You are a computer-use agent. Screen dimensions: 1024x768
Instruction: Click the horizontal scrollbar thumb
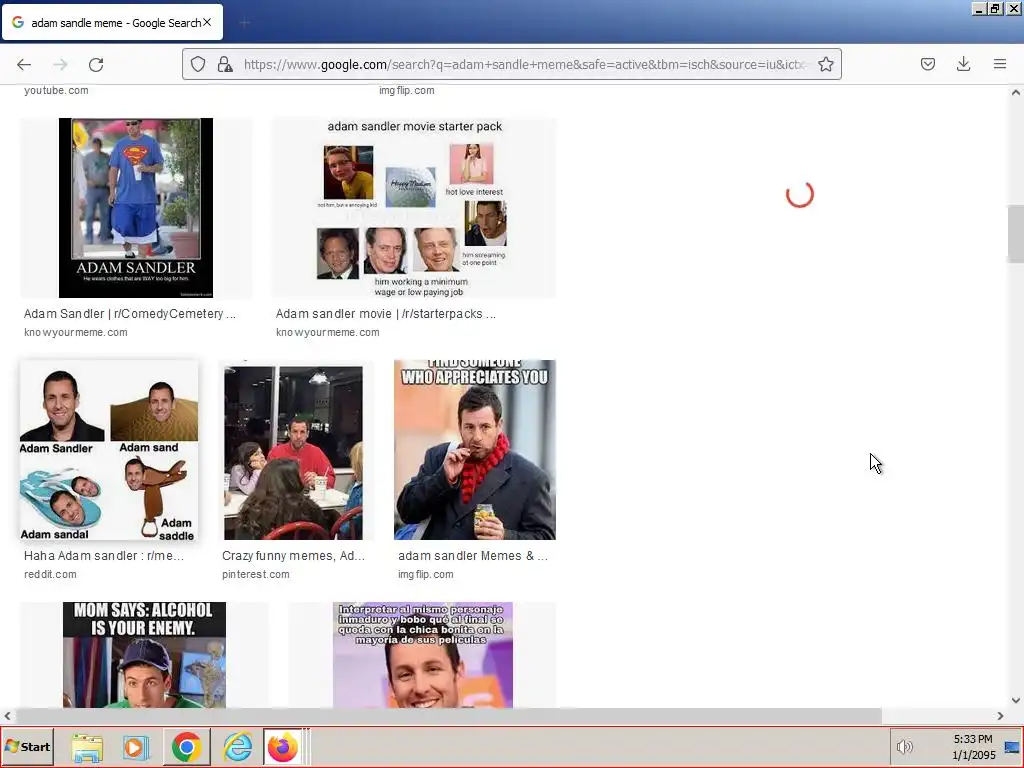tap(449, 716)
